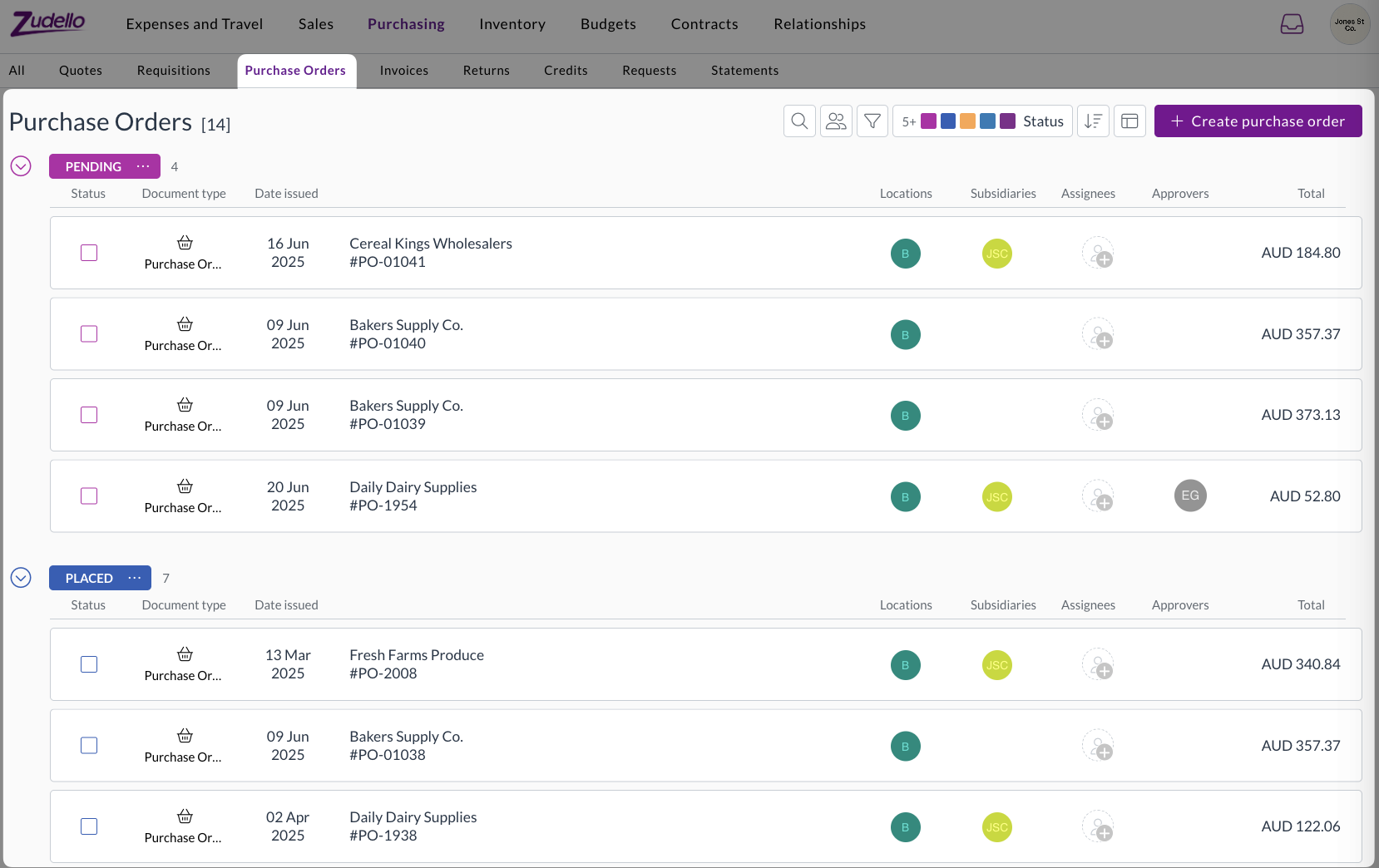This screenshot has width=1379, height=868.
Task: Add assignee on PO-2008 row
Action: click(x=1098, y=664)
